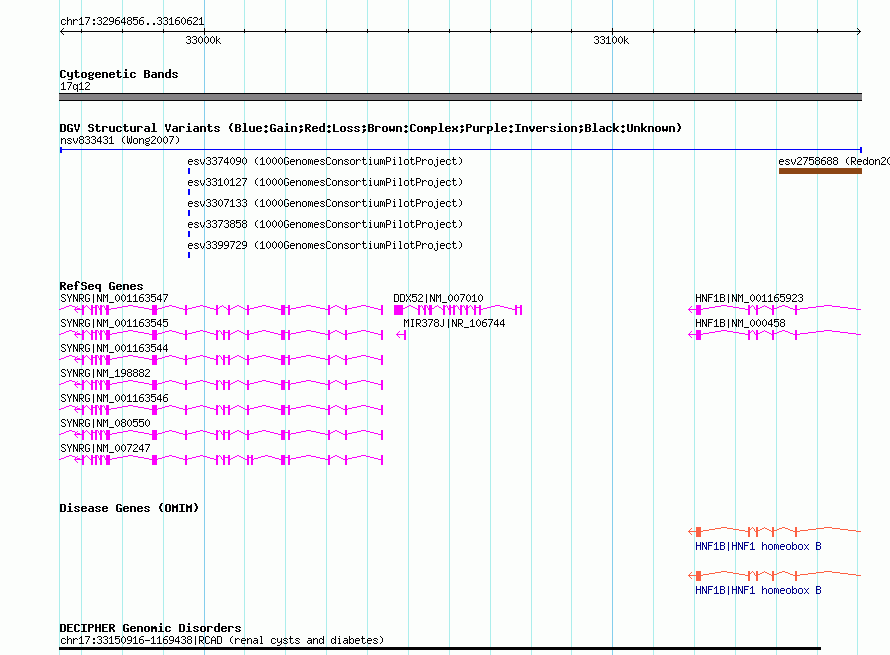Select transcript SYNRG|NM_198882 label
The height and width of the screenshot is (655, 890).
coord(105,373)
